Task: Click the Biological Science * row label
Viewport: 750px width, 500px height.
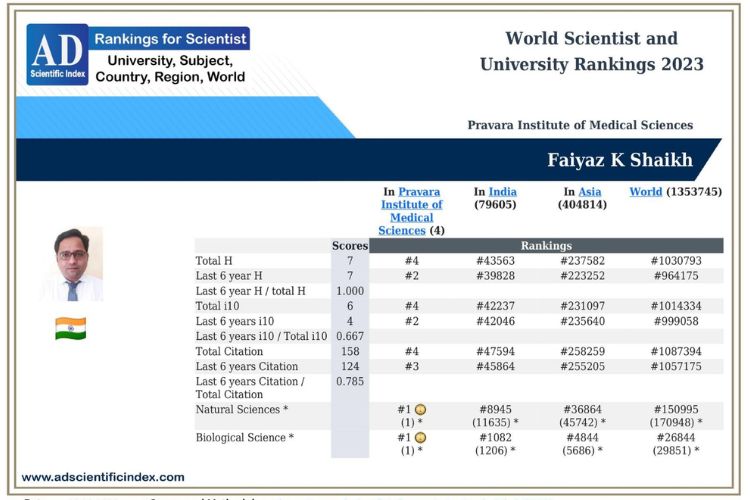Action: point(244,437)
